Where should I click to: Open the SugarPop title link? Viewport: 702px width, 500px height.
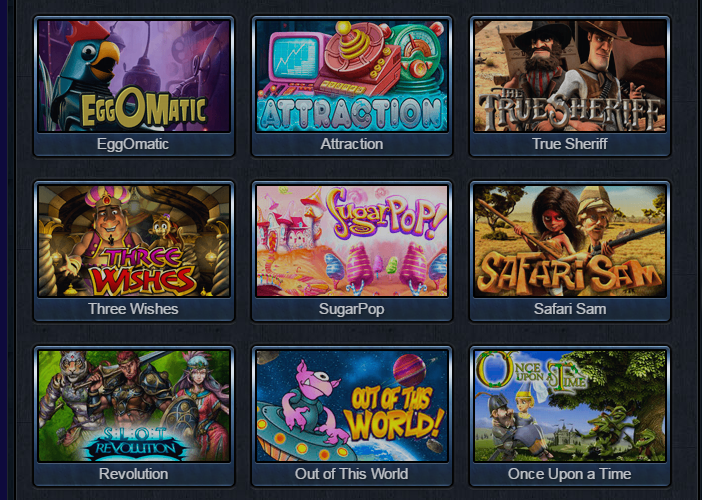[351, 309]
